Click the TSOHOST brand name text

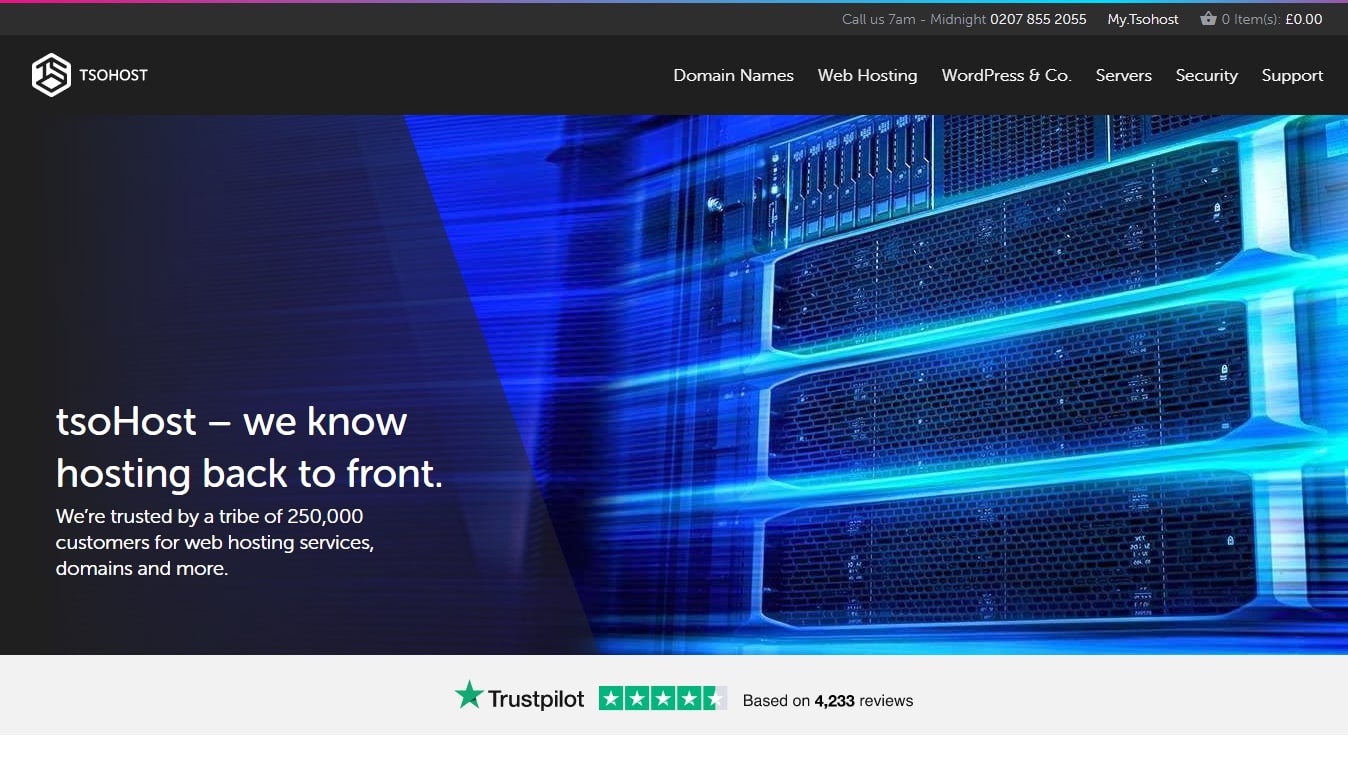click(x=113, y=75)
